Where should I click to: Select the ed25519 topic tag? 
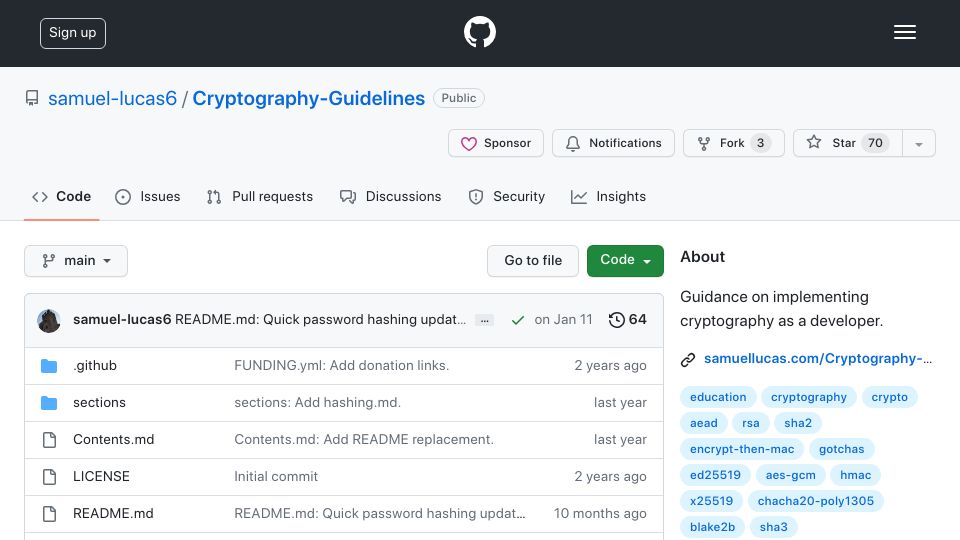pyautogui.click(x=715, y=475)
